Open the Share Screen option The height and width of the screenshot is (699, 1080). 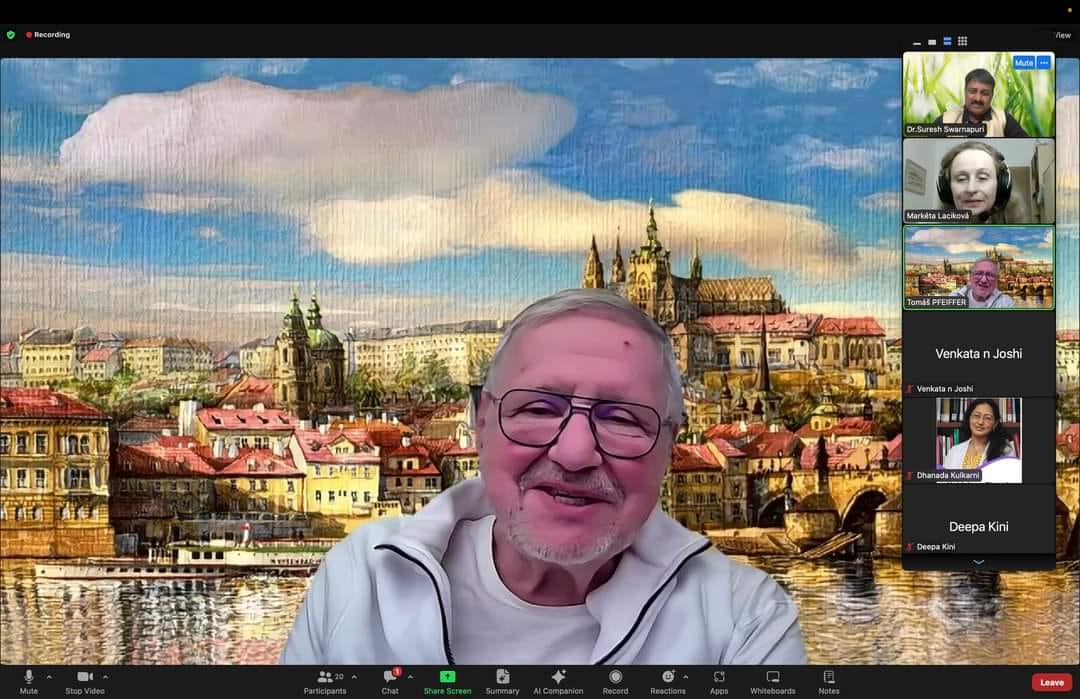point(447,681)
